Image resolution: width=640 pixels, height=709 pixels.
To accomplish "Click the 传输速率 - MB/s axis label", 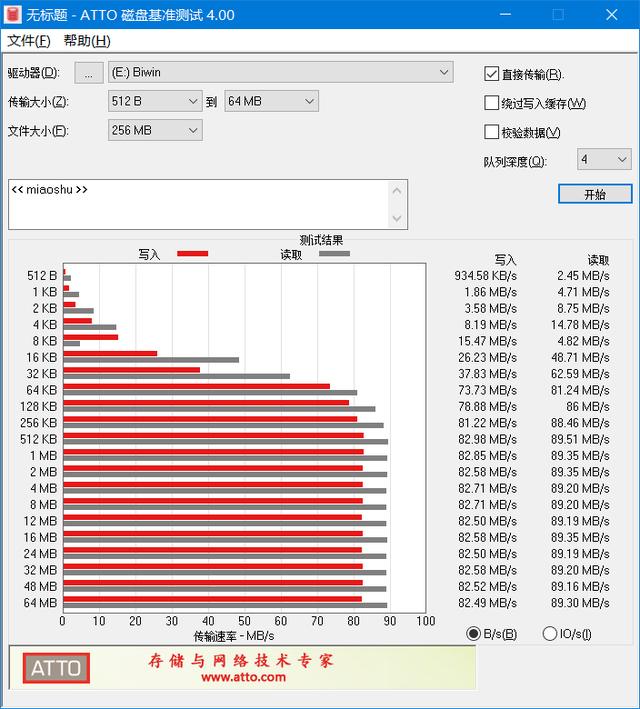I will (x=234, y=636).
